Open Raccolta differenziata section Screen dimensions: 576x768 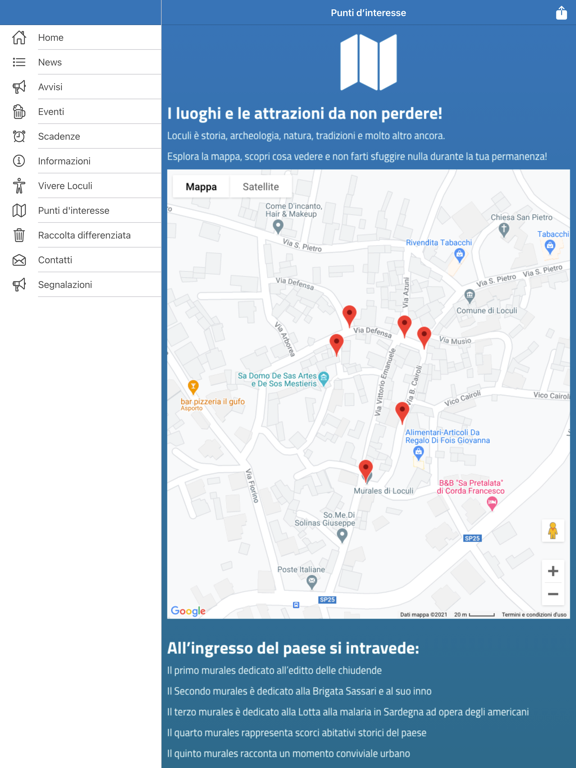(80, 235)
